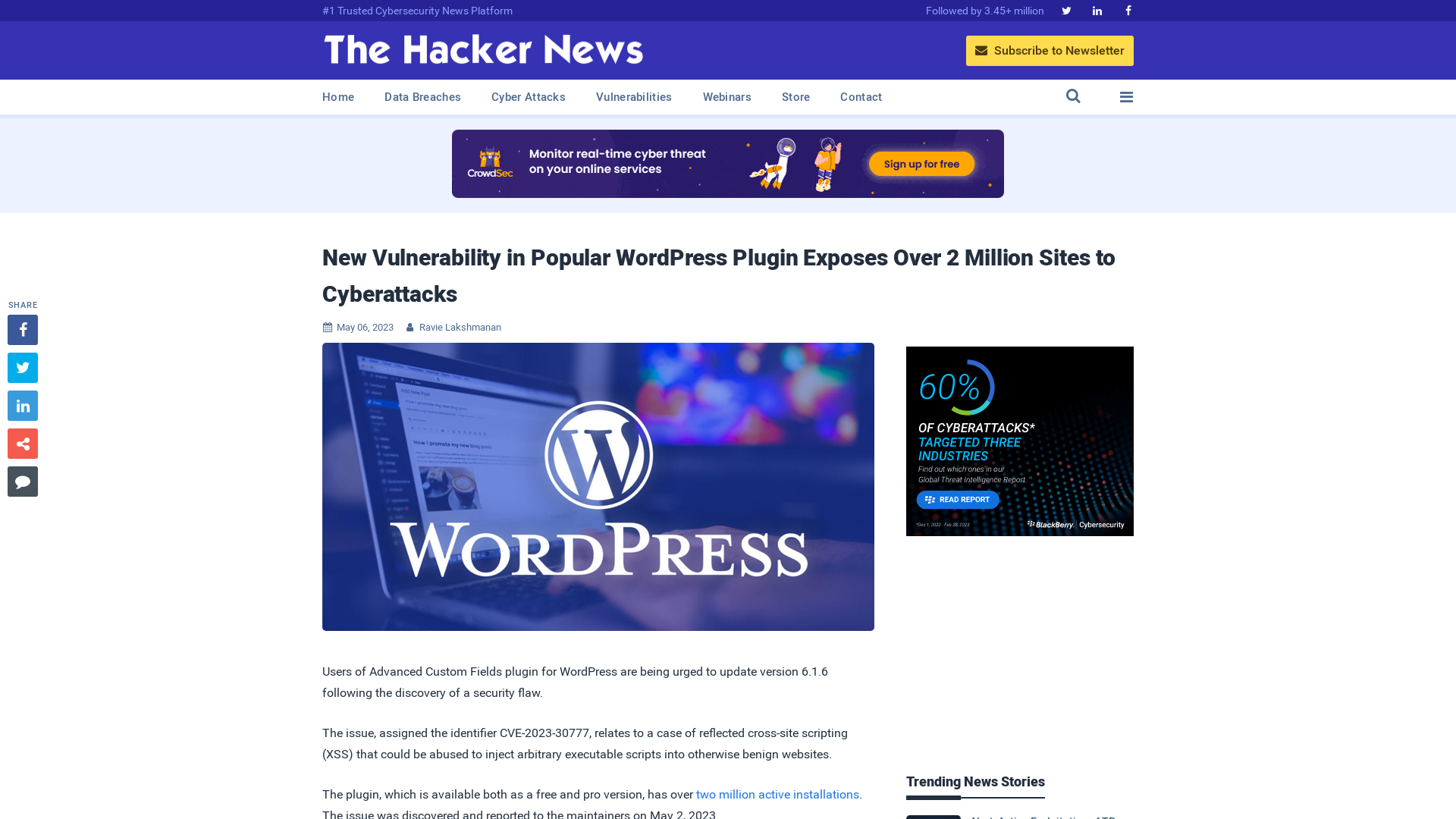Viewport: 1456px width, 819px height.
Task: Click the WordPress plugin article thumbnail
Action: (x=598, y=487)
